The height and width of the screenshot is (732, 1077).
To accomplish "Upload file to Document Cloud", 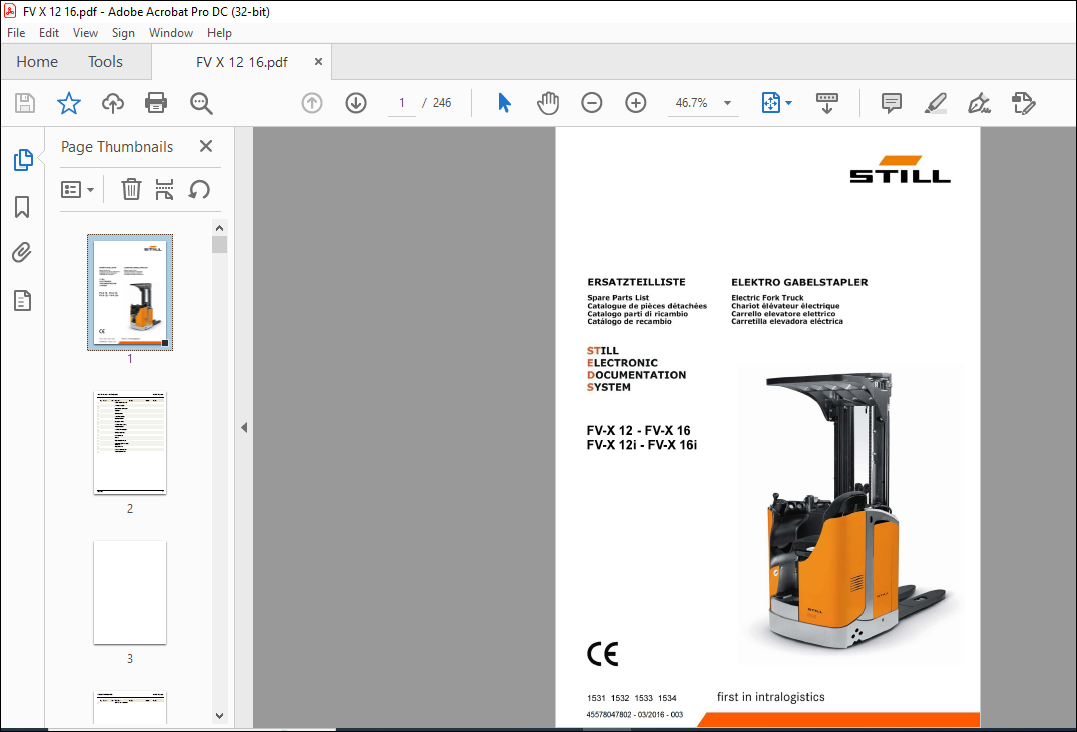I will point(113,103).
